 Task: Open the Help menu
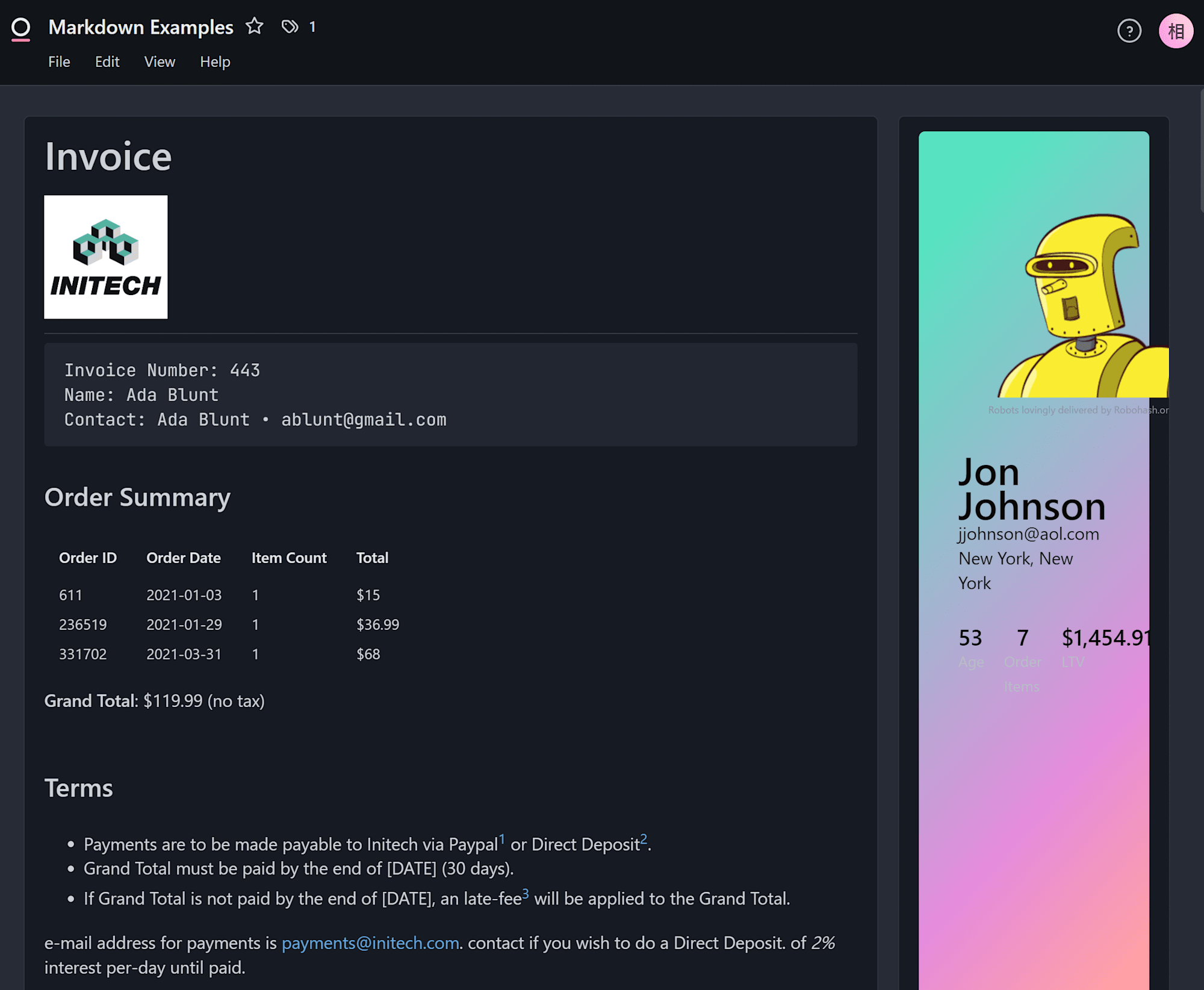pos(215,62)
